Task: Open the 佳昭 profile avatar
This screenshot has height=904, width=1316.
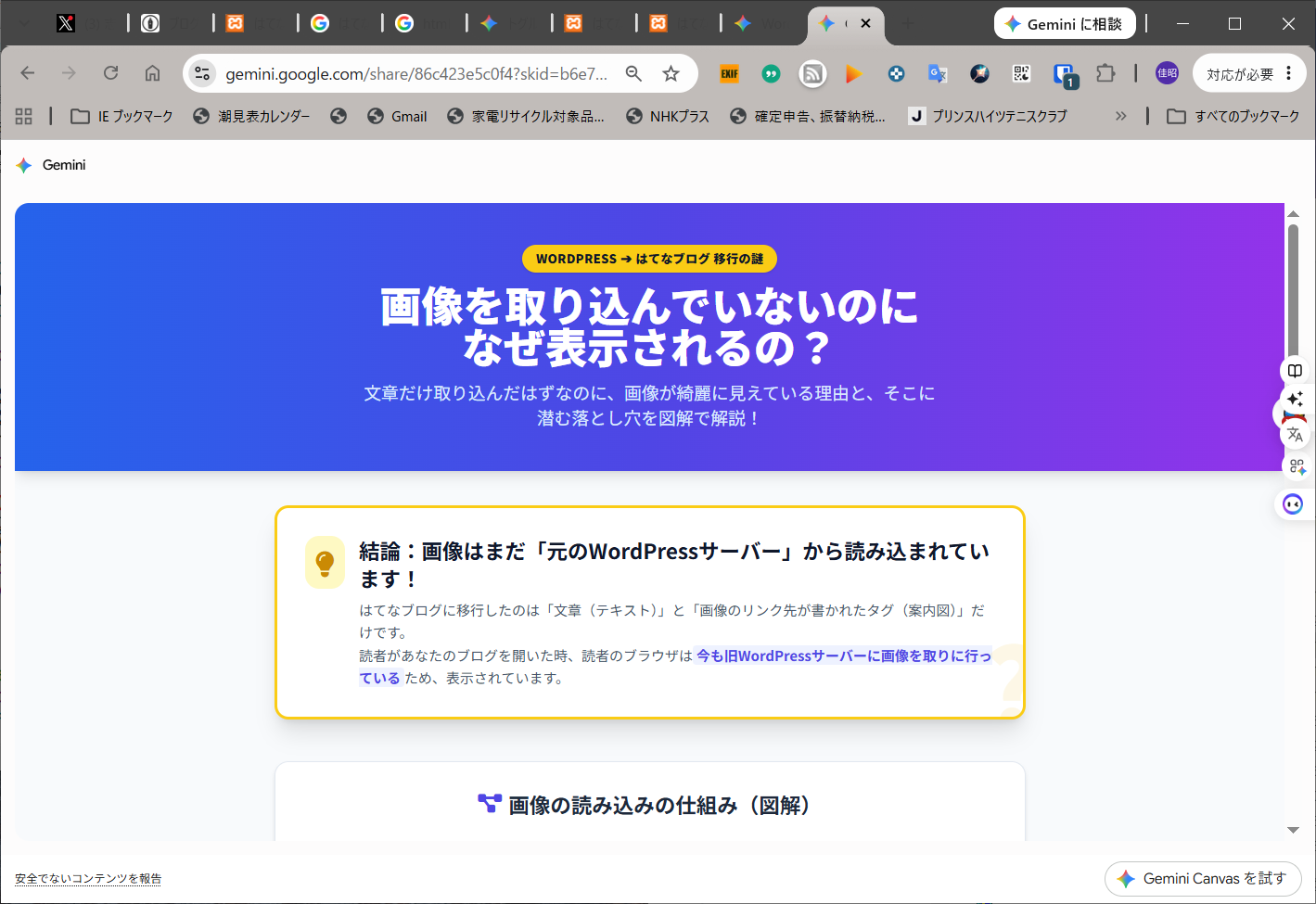Action: click(x=1167, y=73)
